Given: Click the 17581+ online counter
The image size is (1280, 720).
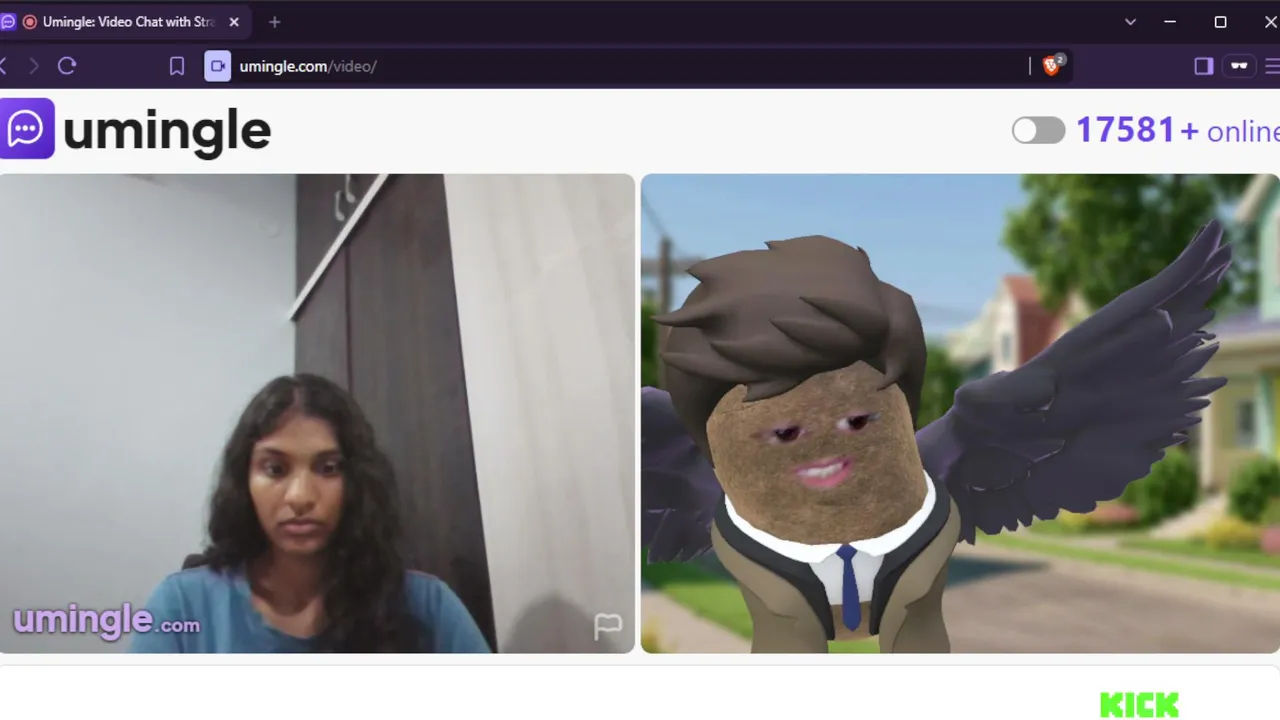Looking at the screenshot, I should [x=1177, y=131].
